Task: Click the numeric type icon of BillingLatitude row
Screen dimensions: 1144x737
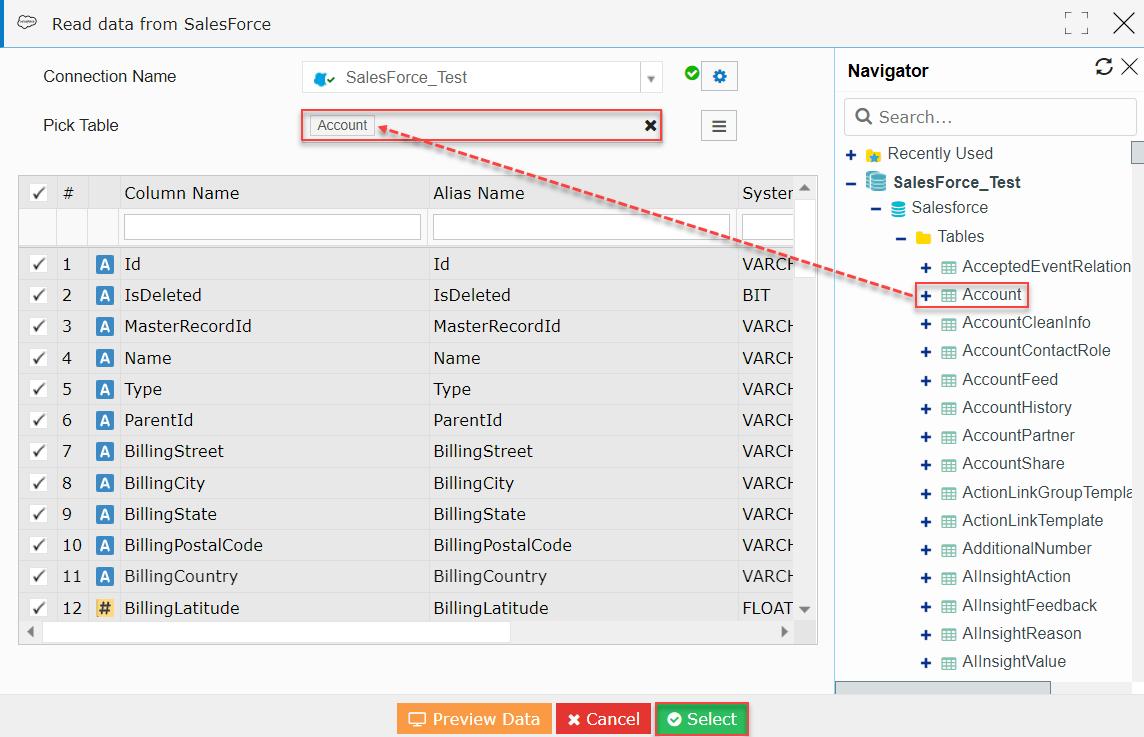Action: (x=105, y=608)
